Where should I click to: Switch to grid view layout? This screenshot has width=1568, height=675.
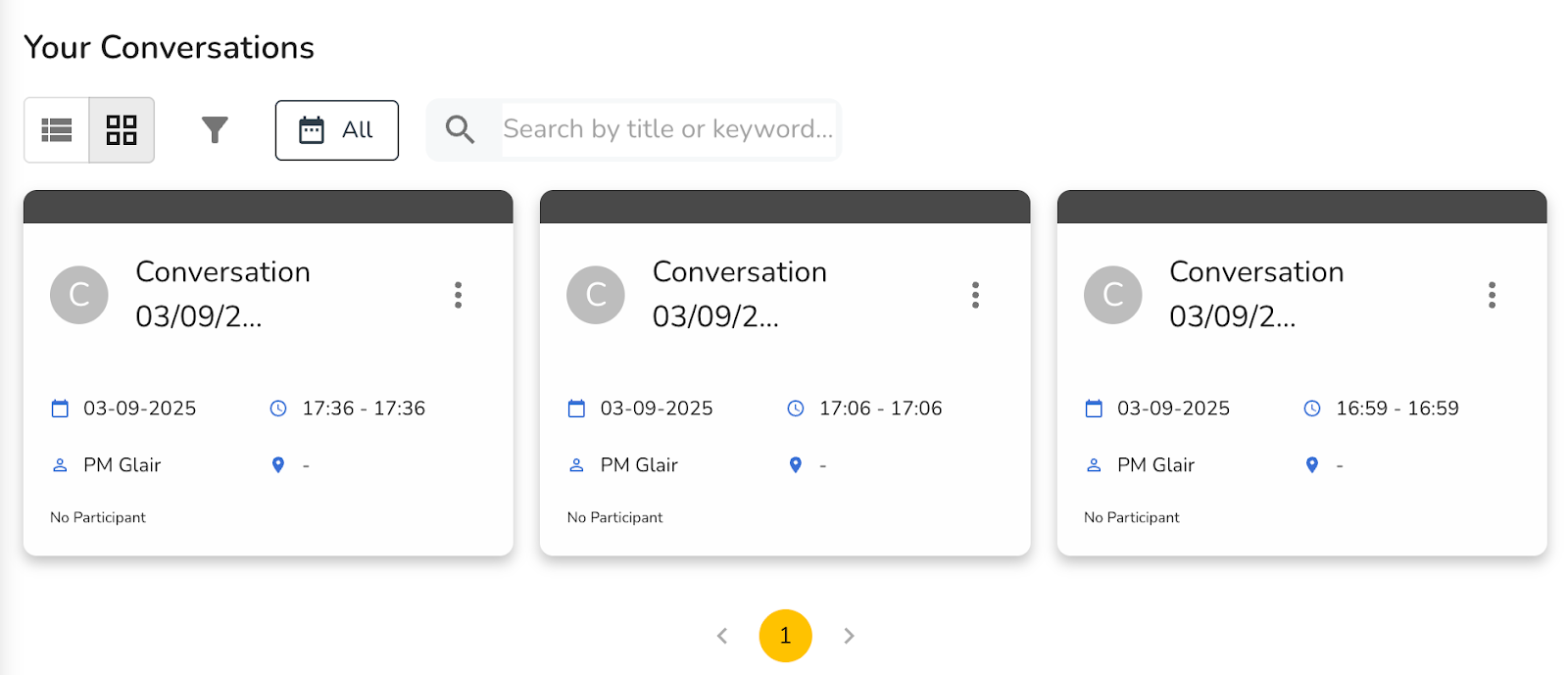click(122, 129)
